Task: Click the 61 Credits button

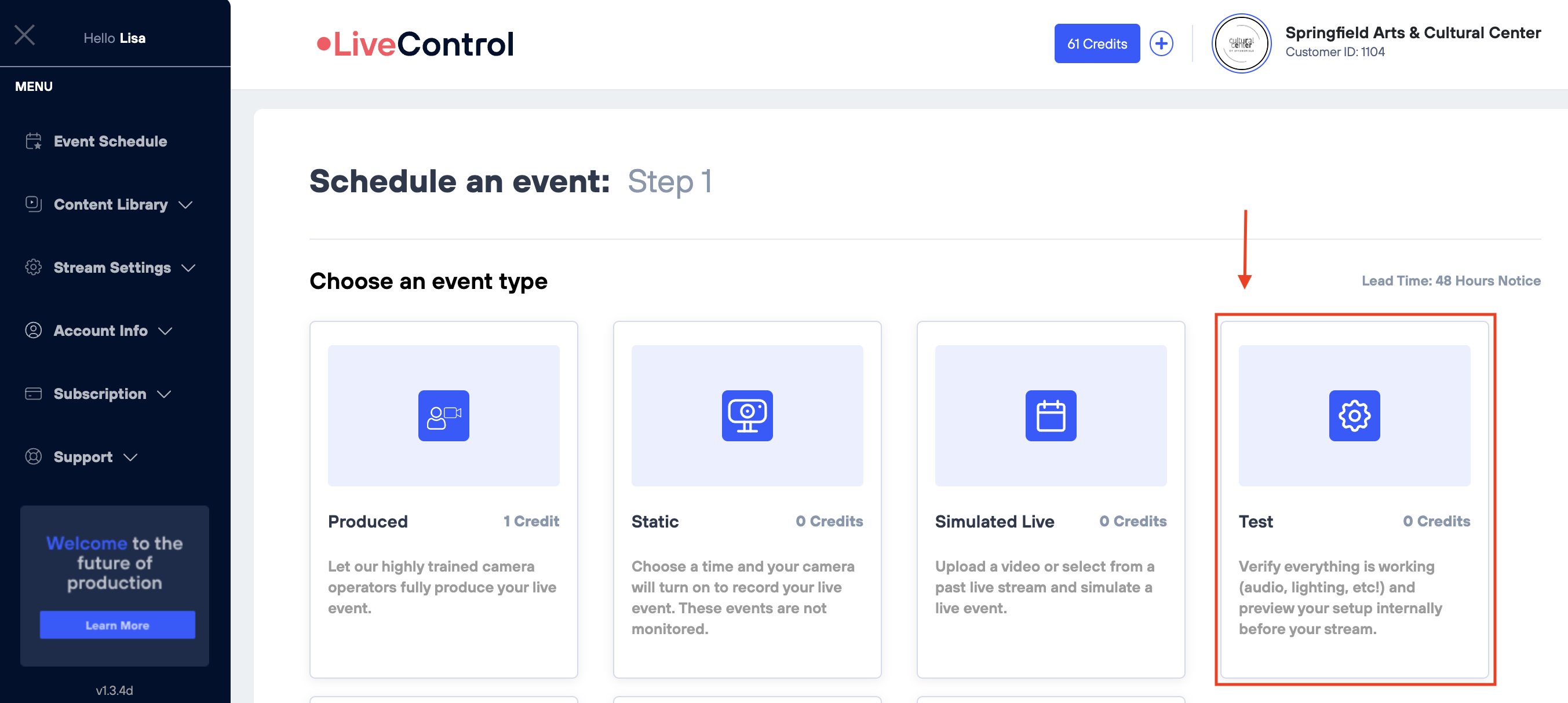Action: pyautogui.click(x=1096, y=44)
